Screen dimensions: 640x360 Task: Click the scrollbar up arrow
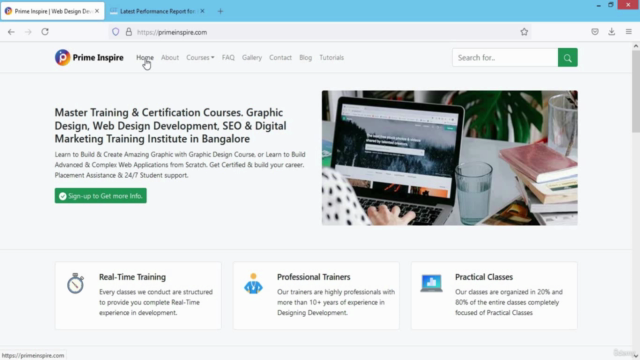point(636,46)
